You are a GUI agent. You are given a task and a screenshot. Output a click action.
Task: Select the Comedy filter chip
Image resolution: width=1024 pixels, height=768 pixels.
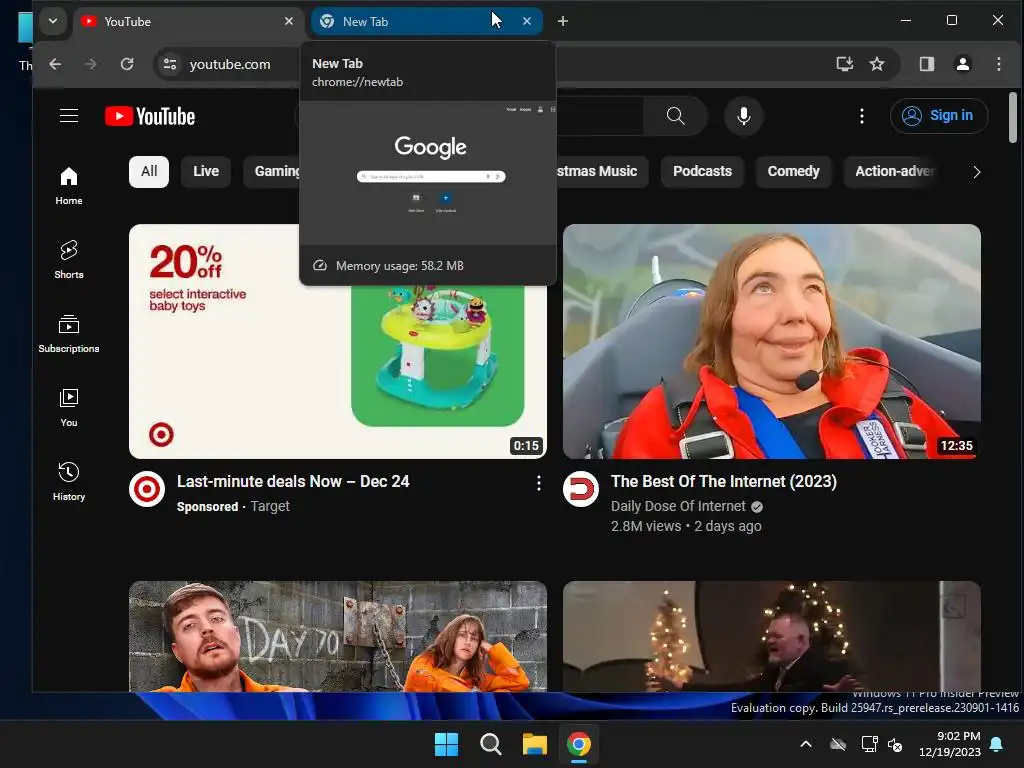[793, 171]
